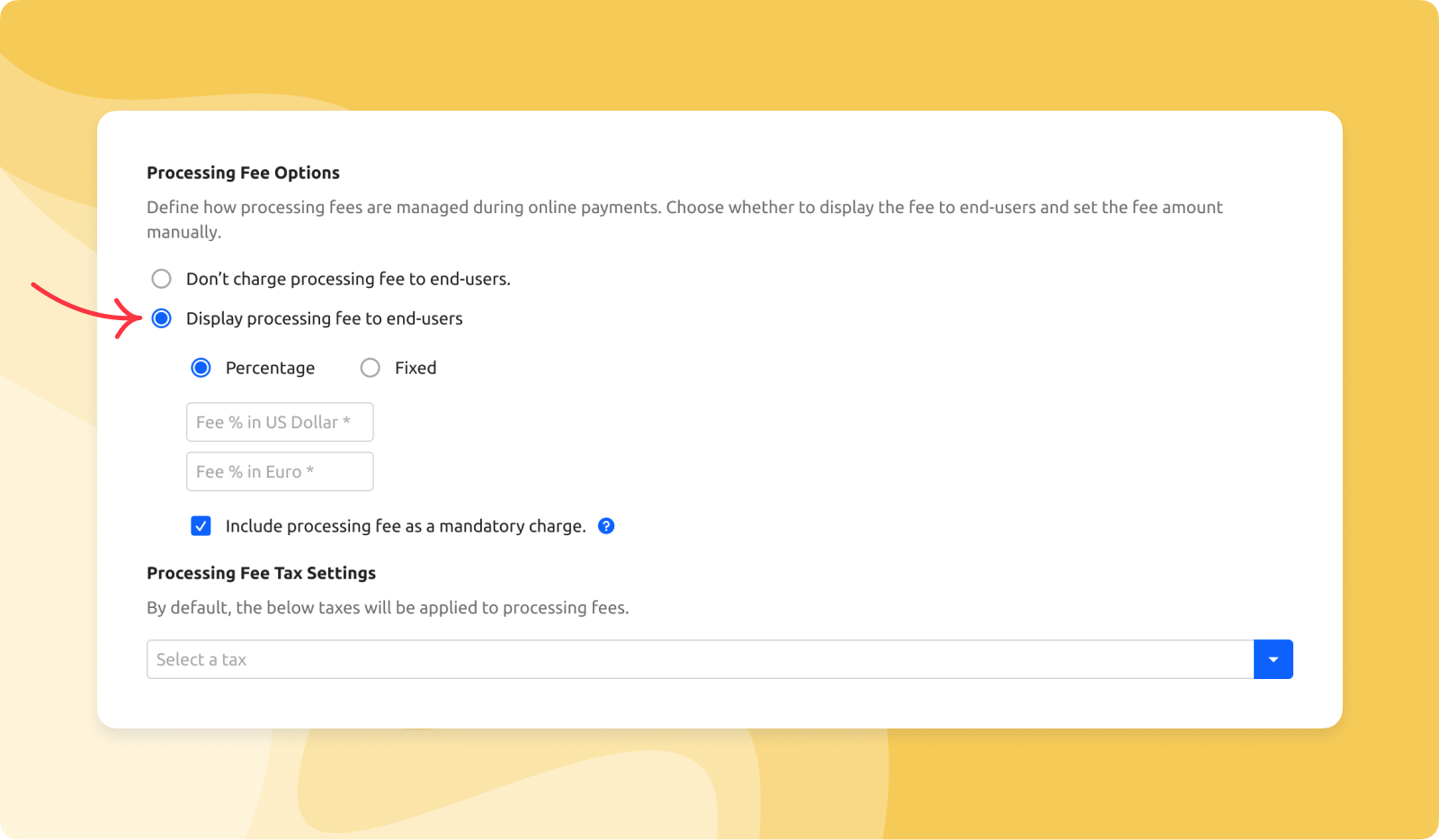Select the "Don't charge processing fee" radio button
Image resolution: width=1439 pixels, height=840 pixels.
click(x=161, y=279)
